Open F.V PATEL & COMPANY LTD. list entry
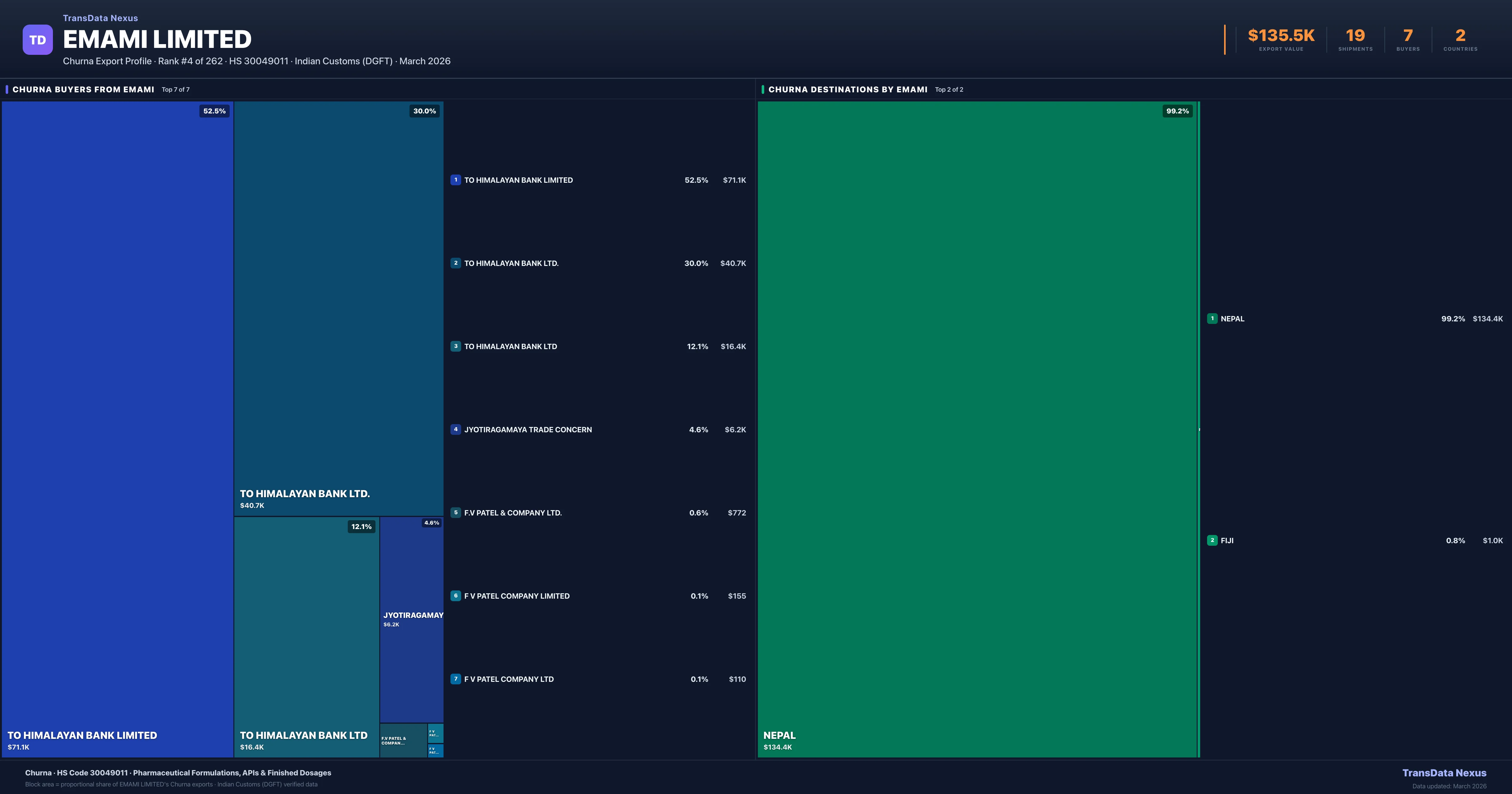The image size is (1512, 794). pyautogui.click(x=513, y=513)
